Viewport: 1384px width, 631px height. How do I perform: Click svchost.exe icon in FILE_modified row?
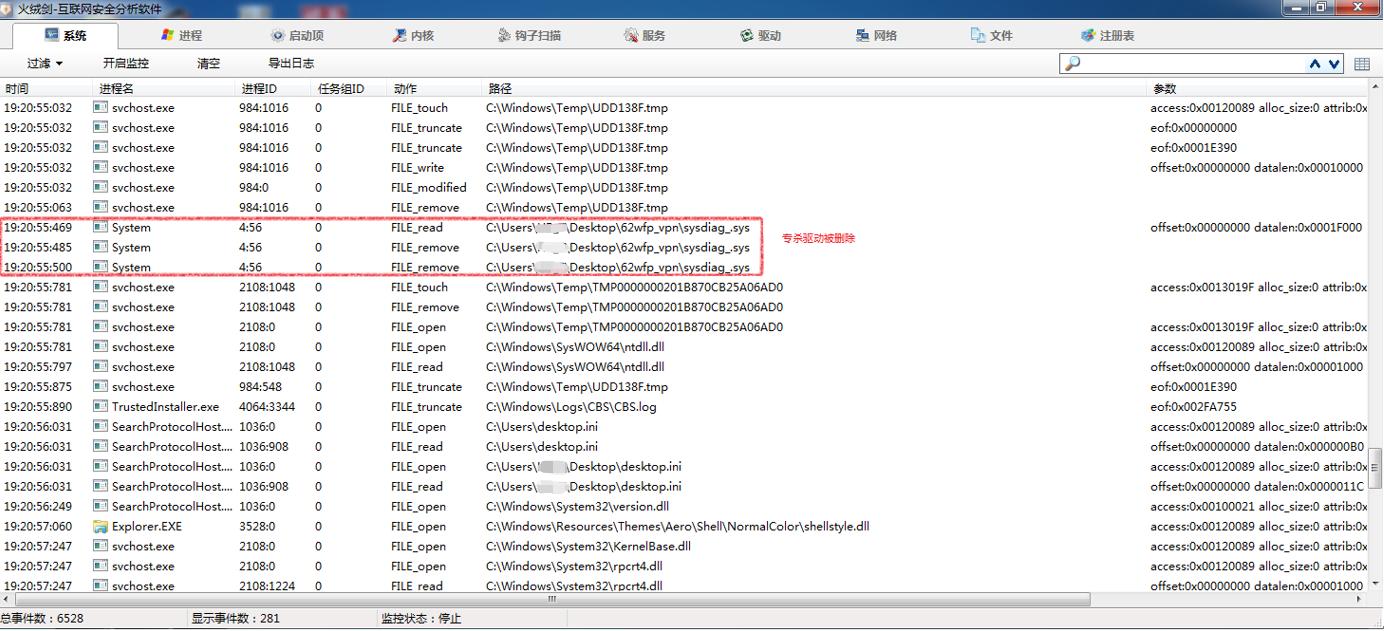[100, 187]
